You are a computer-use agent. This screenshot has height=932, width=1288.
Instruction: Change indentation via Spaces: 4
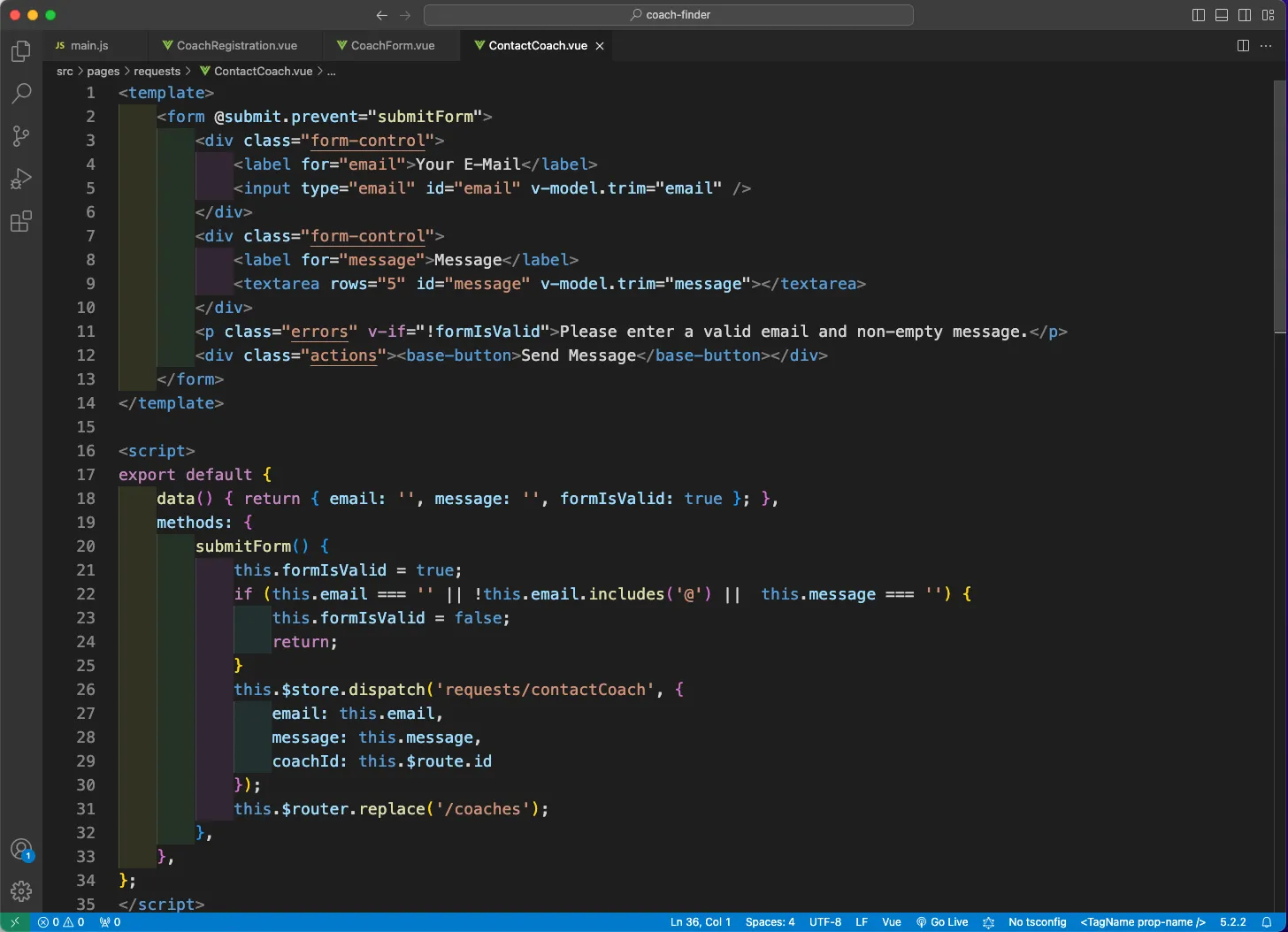coord(770,922)
